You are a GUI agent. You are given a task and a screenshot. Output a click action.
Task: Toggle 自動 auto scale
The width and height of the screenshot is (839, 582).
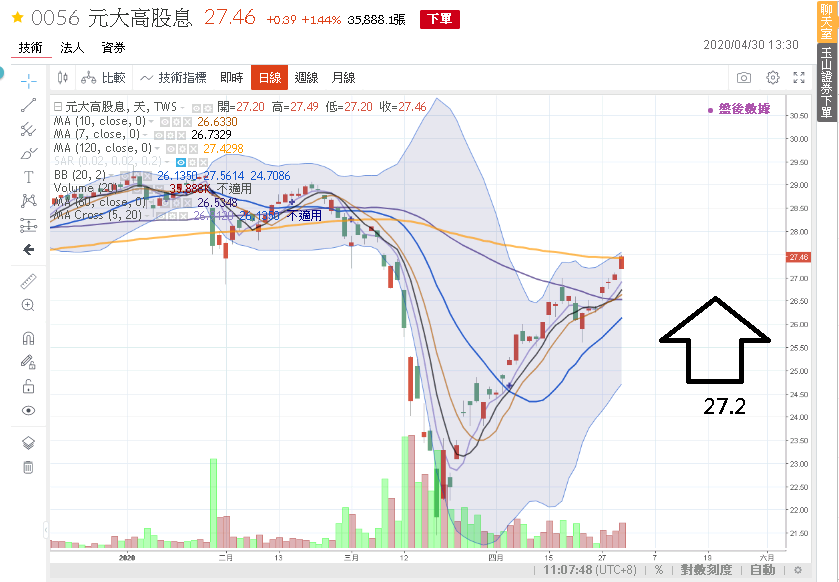pyautogui.click(x=763, y=570)
